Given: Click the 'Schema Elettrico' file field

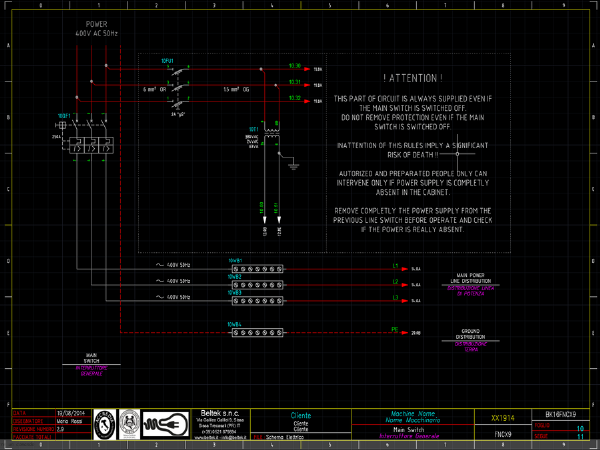Looking at the screenshot, I should [x=285, y=437].
